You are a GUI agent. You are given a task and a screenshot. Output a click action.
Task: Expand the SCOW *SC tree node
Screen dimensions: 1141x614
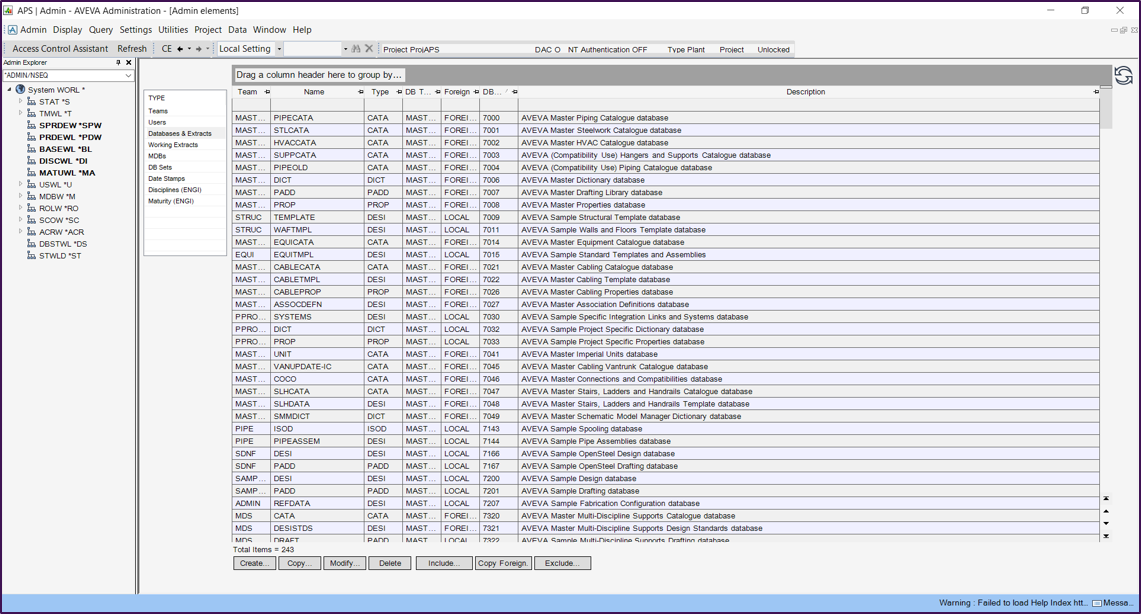coord(20,220)
